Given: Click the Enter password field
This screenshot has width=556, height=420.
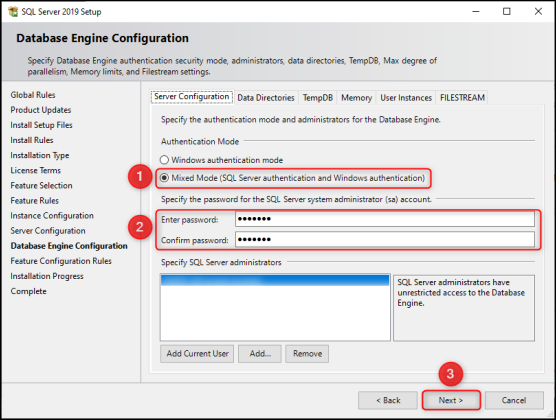Looking at the screenshot, I should pos(385,219).
